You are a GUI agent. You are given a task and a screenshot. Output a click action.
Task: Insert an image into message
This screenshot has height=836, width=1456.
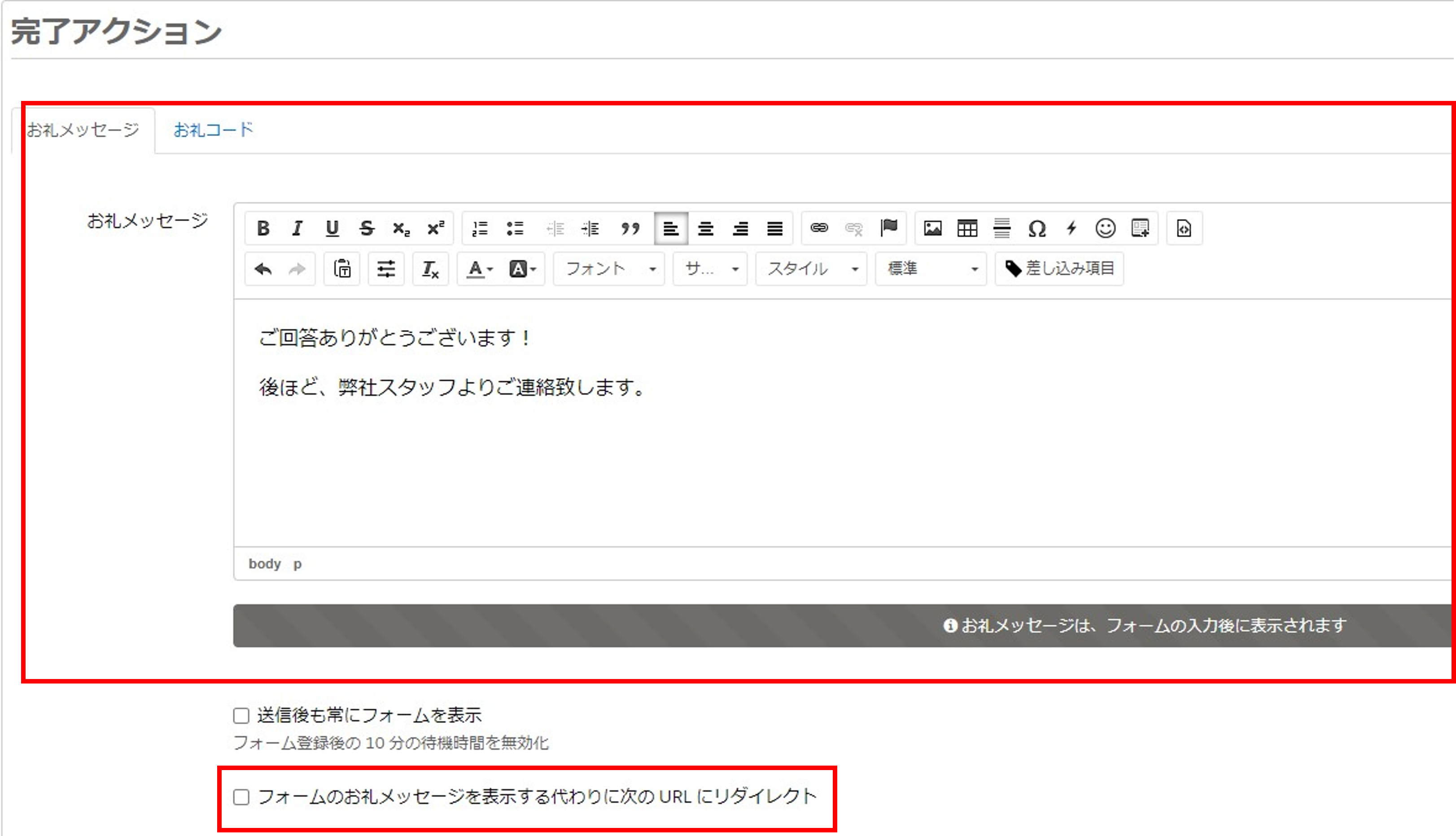[932, 229]
